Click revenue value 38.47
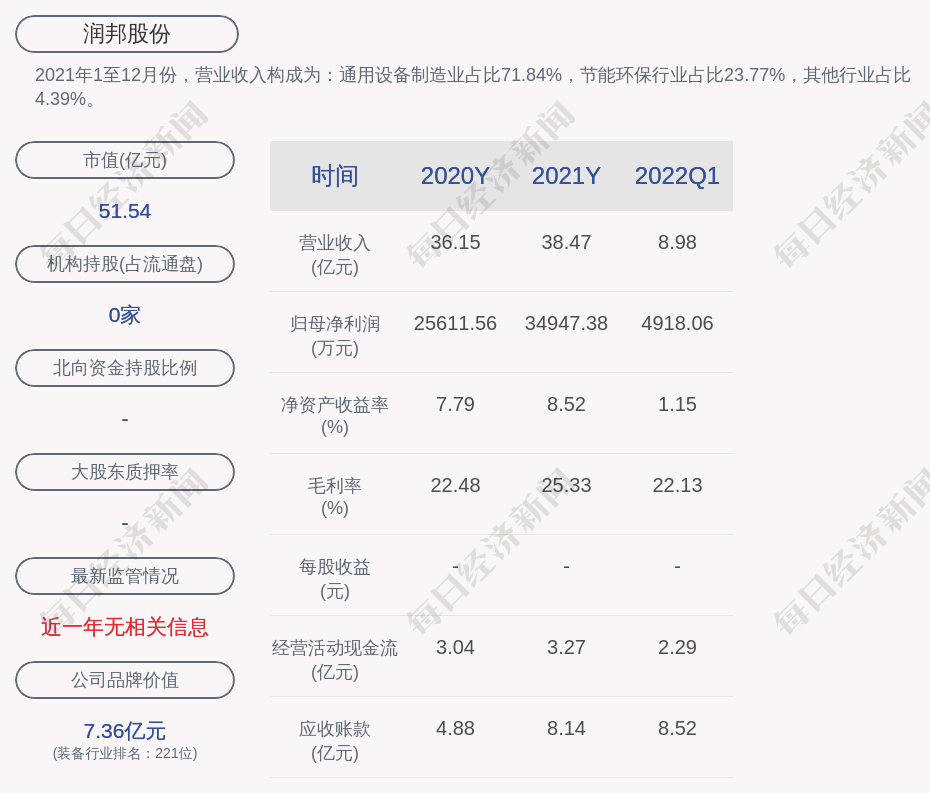 566,242
